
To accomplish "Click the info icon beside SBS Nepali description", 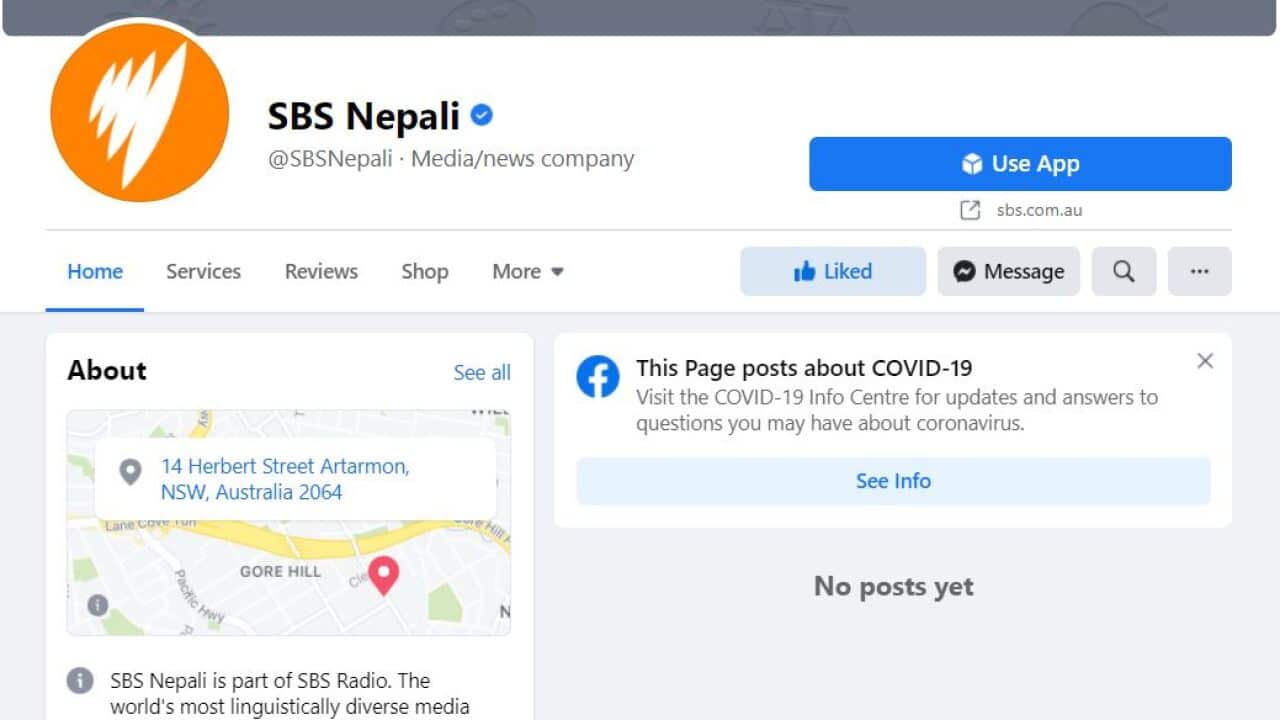I will coord(80,681).
